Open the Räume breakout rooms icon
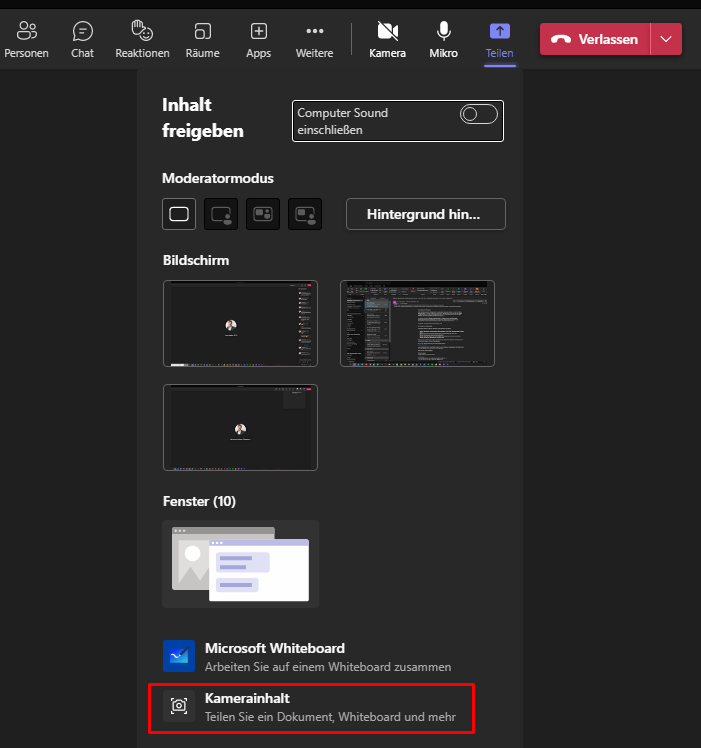The width and height of the screenshot is (701, 748). coord(202,39)
